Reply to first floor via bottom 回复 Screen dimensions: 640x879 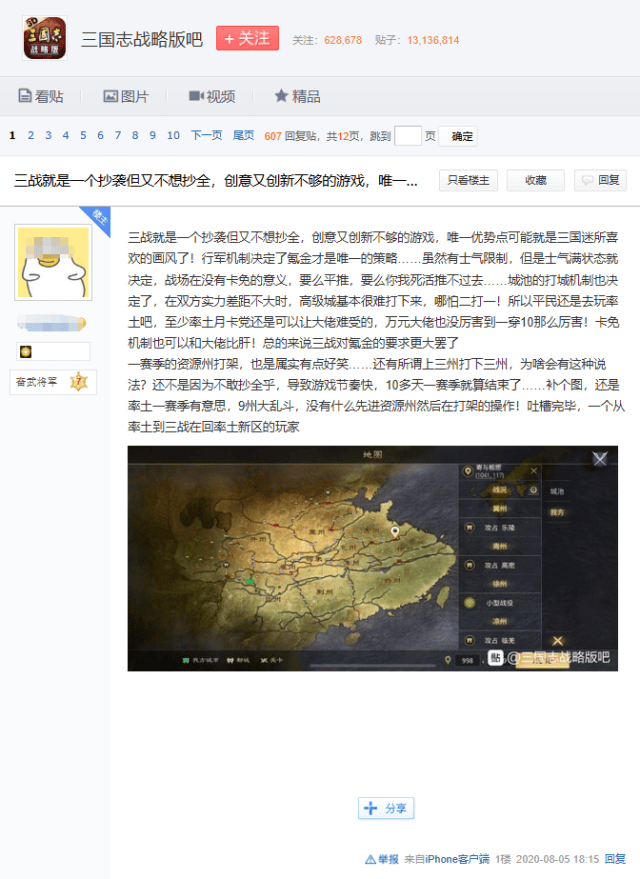coord(615,859)
